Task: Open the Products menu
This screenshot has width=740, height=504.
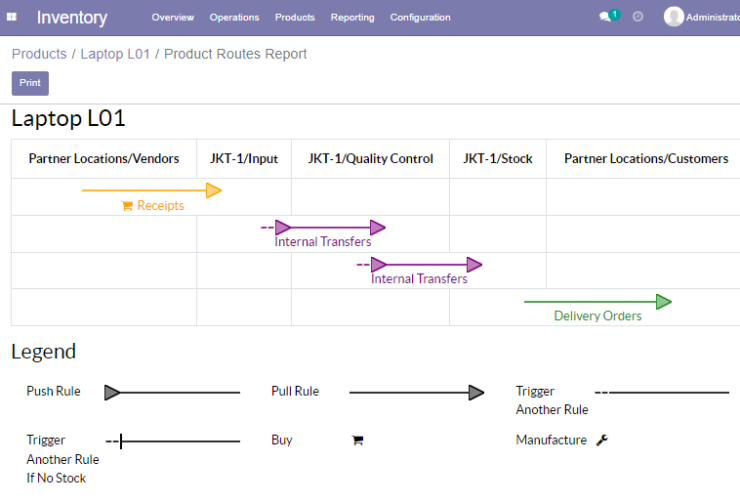Action: click(295, 17)
